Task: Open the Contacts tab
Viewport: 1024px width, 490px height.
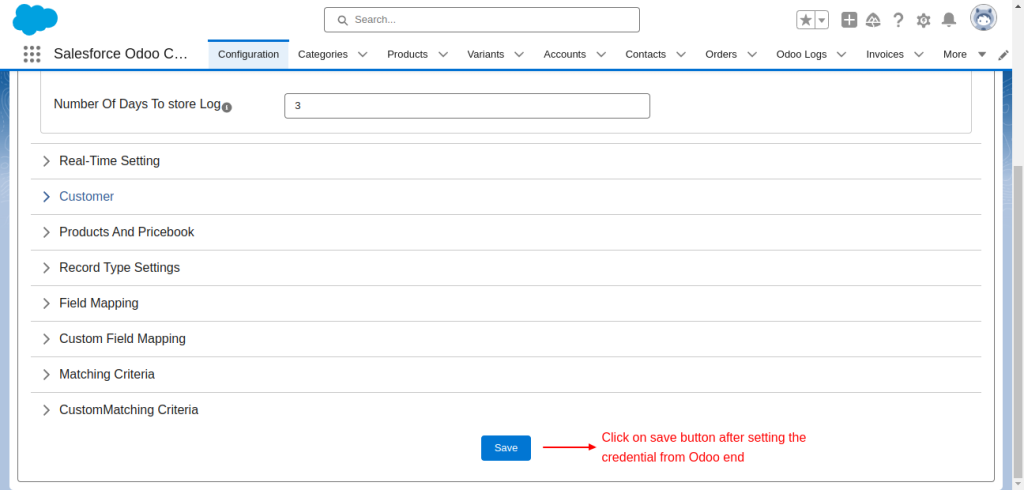Action: tap(645, 54)
